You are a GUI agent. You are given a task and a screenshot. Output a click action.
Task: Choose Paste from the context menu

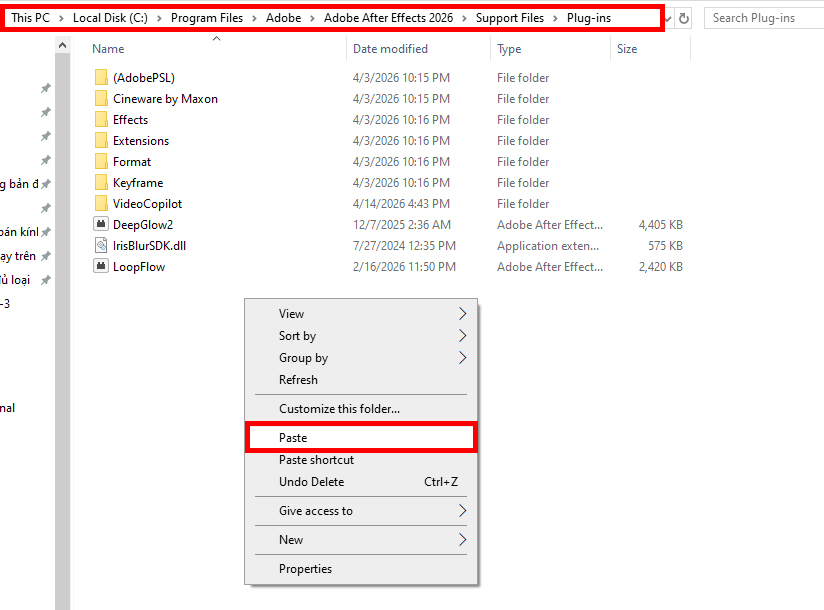pos(361,438)
